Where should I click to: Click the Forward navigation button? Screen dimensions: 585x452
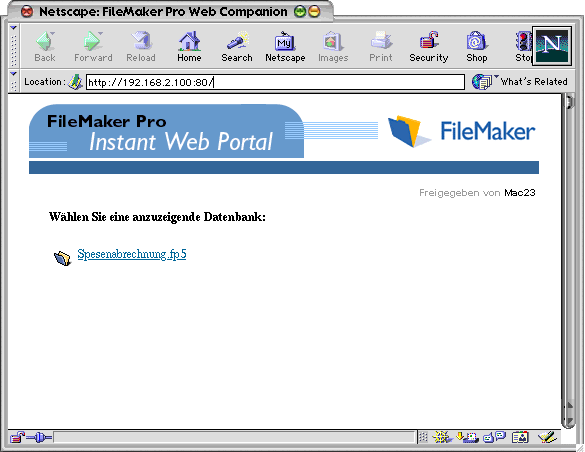[x=93, y=46]
